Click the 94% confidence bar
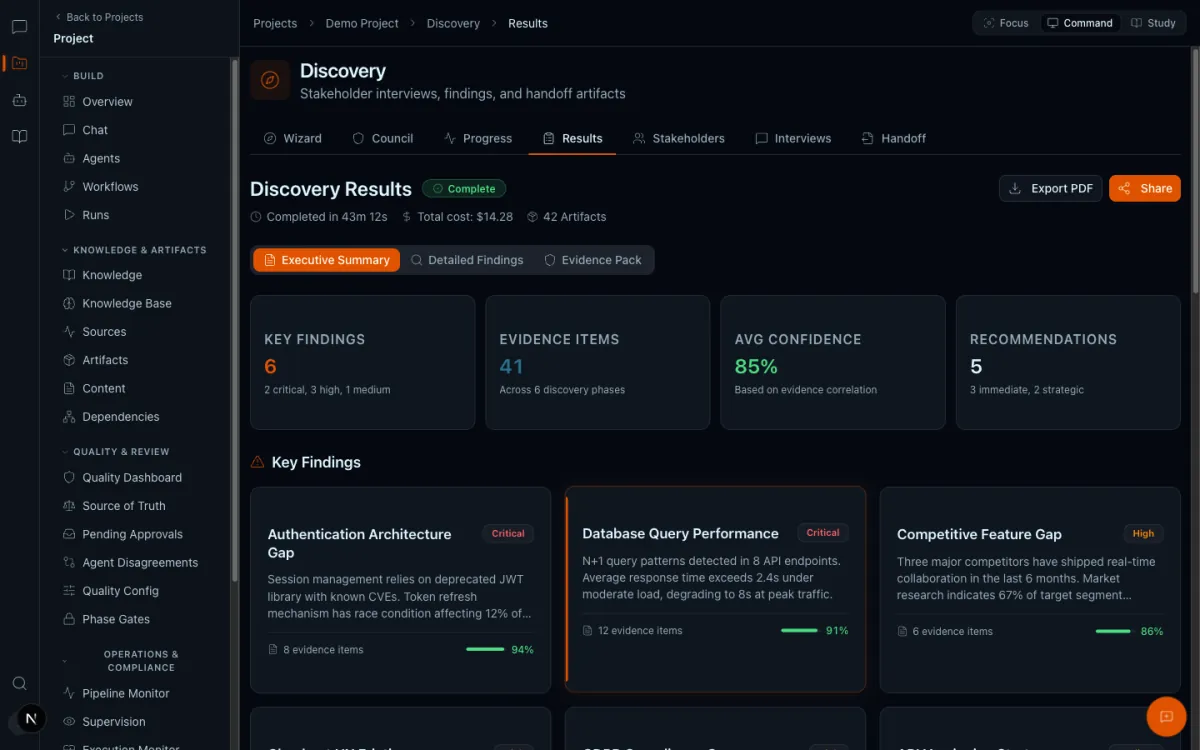Image resolution: width=1200 pixels, height=750 pixels. coord(485,649)
